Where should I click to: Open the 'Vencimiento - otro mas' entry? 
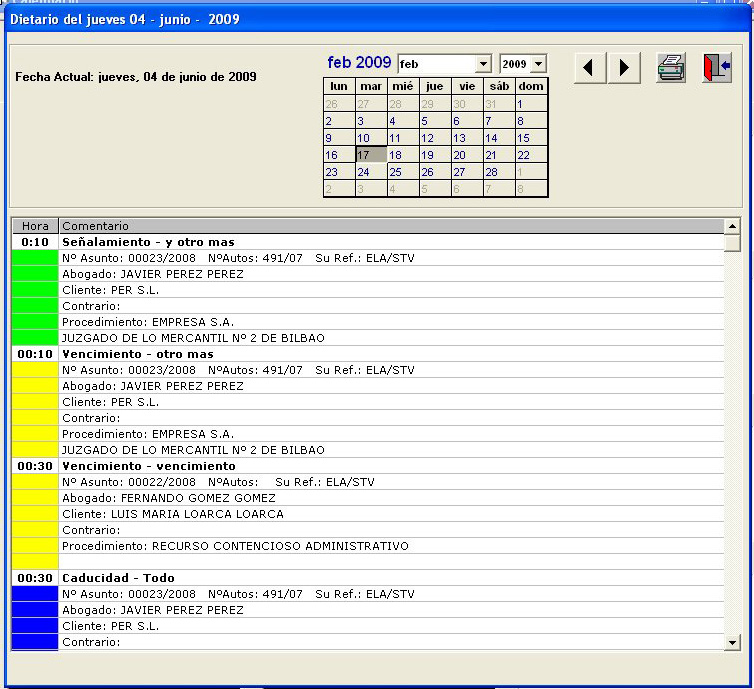pyautogui.click(x=138, y=354)
